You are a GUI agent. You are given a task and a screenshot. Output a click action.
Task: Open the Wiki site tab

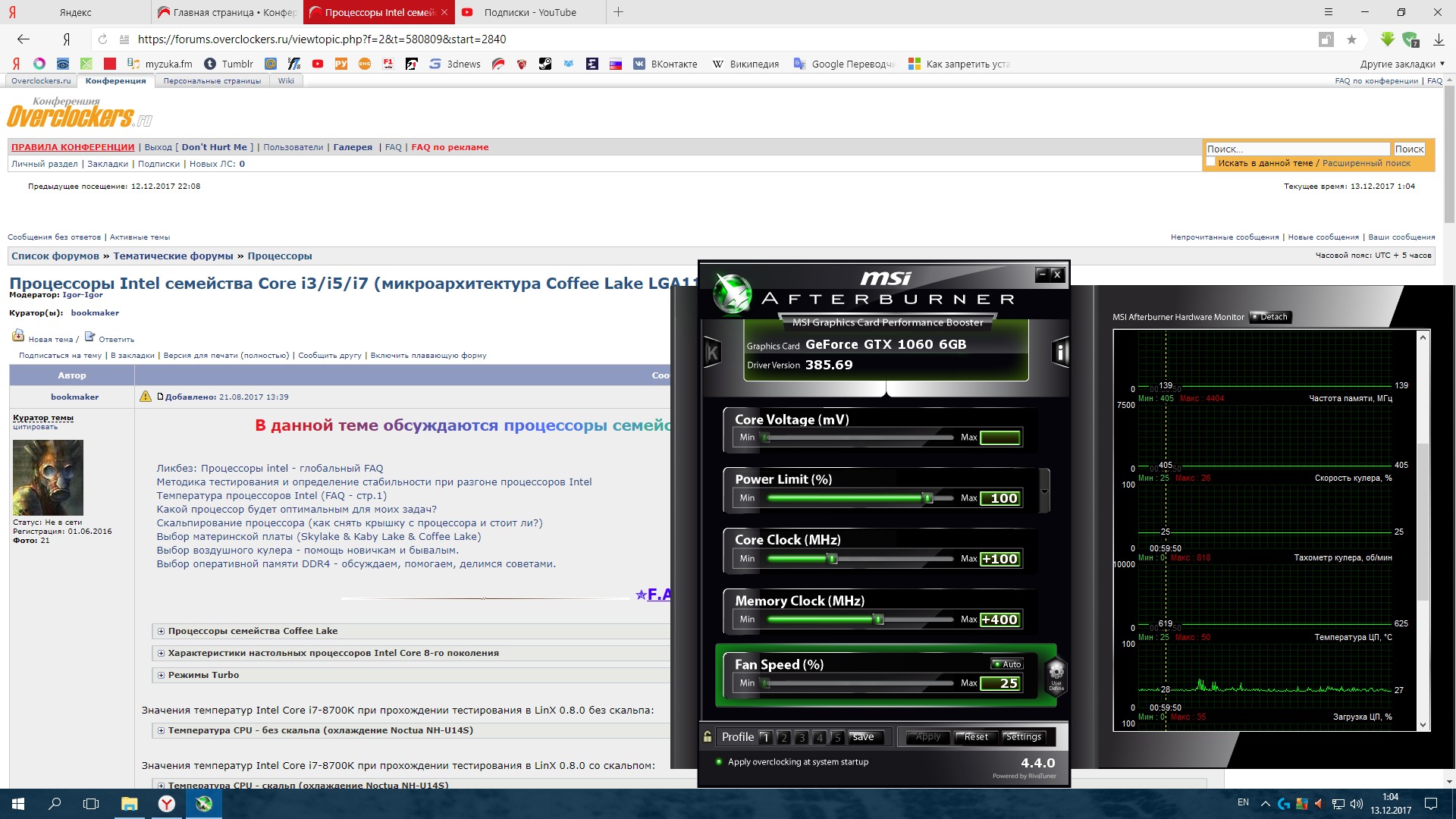286,80
